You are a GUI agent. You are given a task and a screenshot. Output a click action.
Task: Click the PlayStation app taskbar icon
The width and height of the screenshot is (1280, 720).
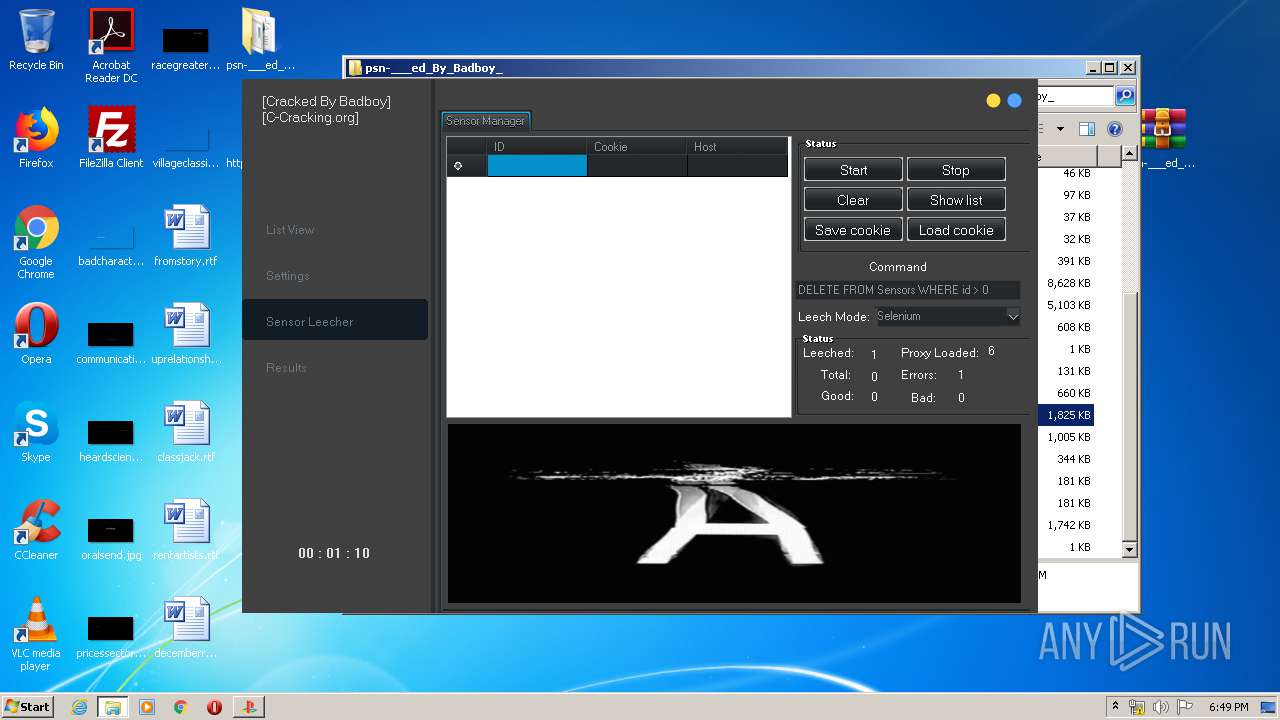click(248, 707)
